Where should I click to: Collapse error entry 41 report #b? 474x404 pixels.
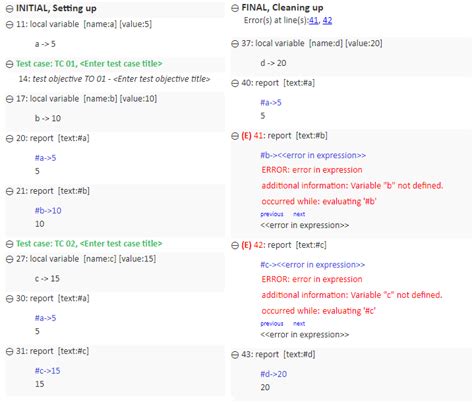(235, 136)
